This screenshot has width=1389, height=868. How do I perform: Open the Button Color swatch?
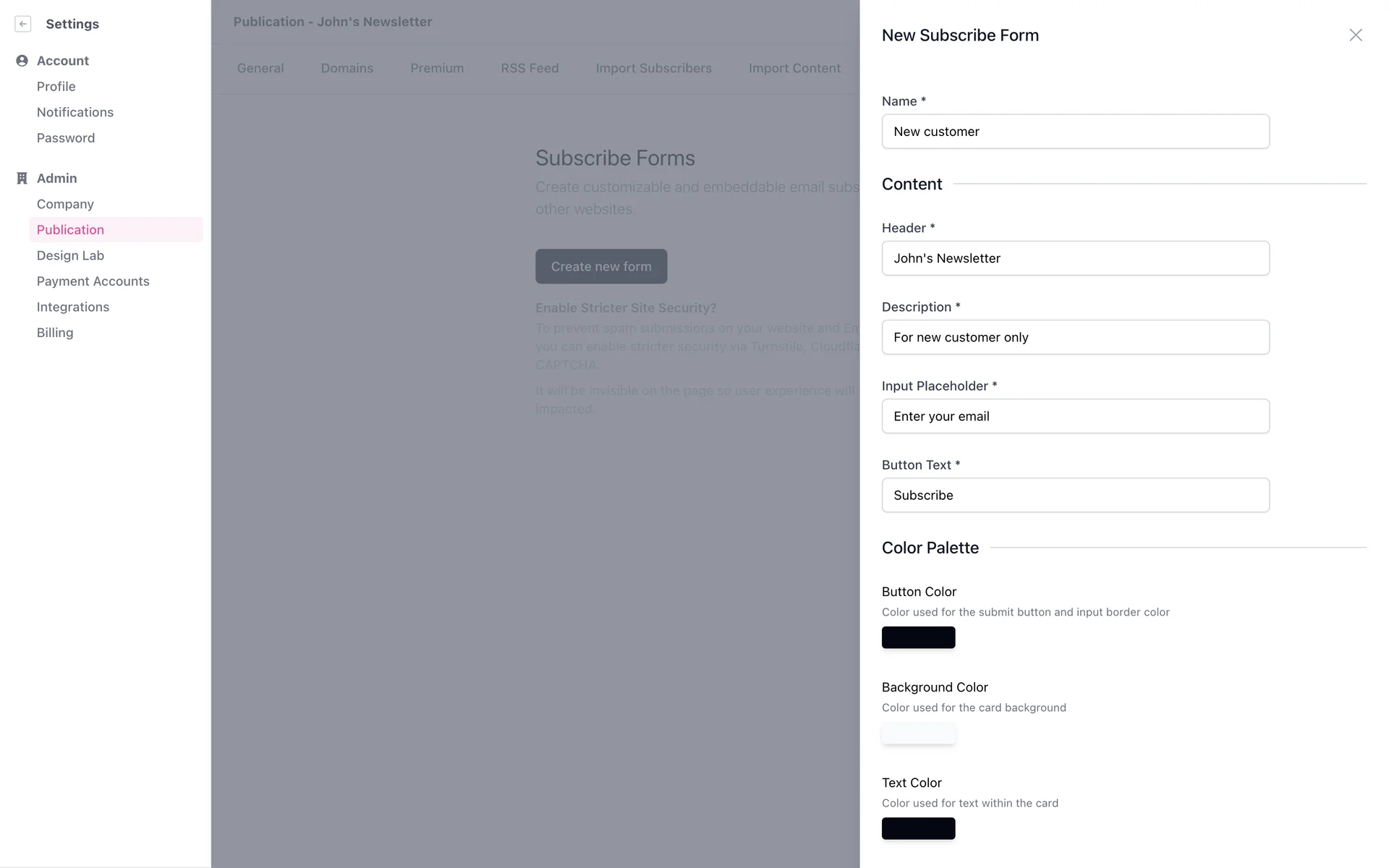[918, 637]
